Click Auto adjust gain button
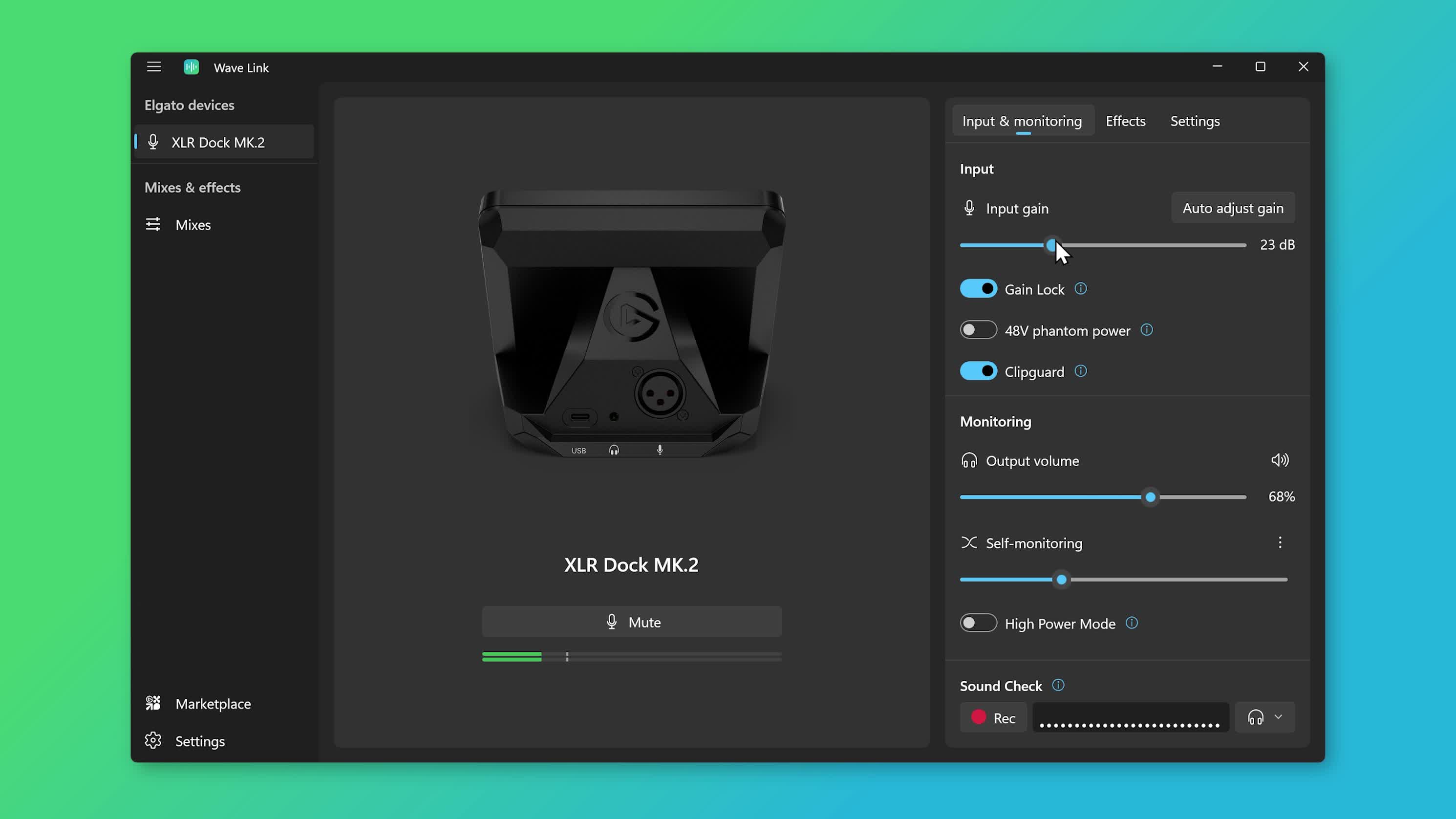 pos(1233,208)
